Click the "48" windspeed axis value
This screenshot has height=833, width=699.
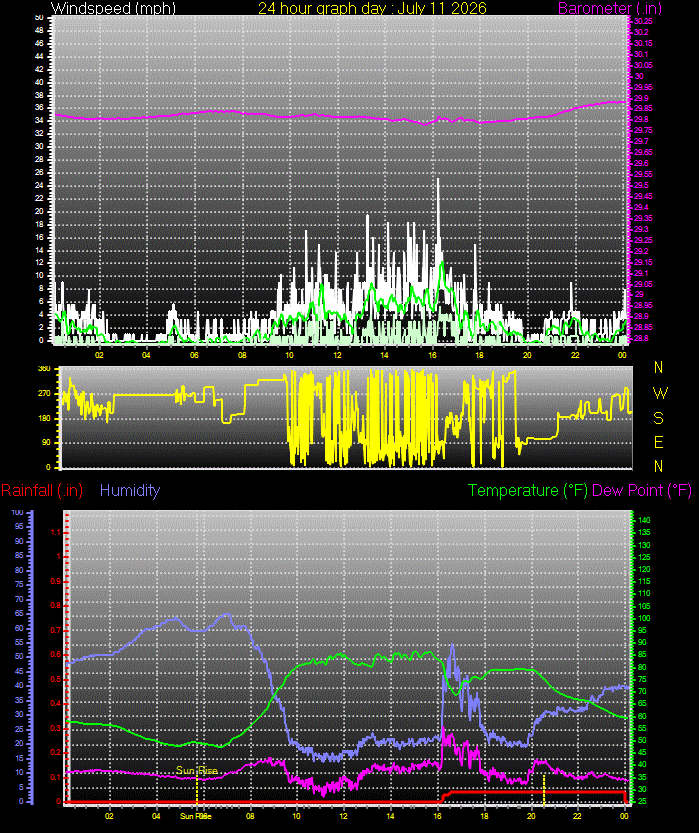click(39, 30)
